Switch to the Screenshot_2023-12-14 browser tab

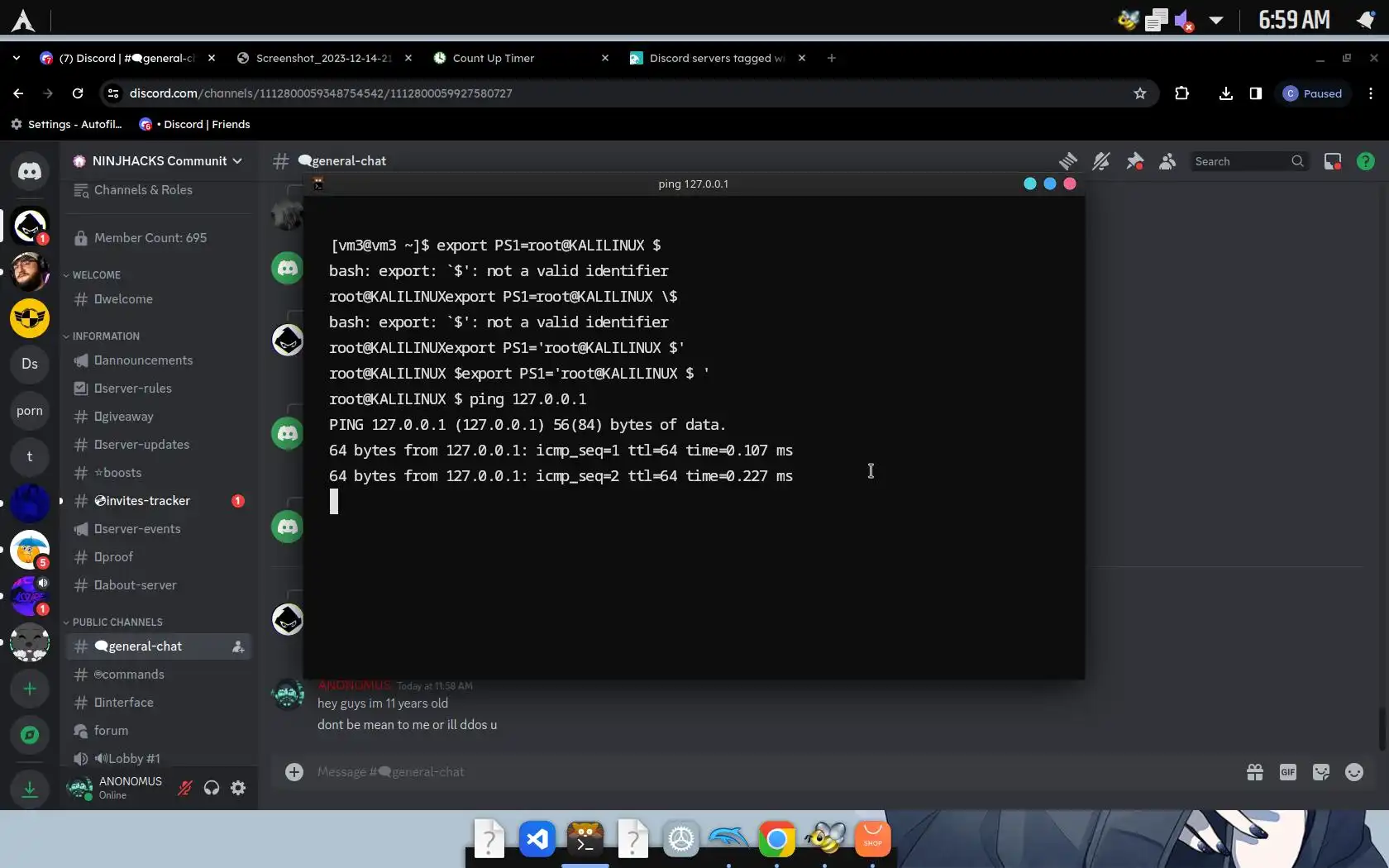(324, 58)
